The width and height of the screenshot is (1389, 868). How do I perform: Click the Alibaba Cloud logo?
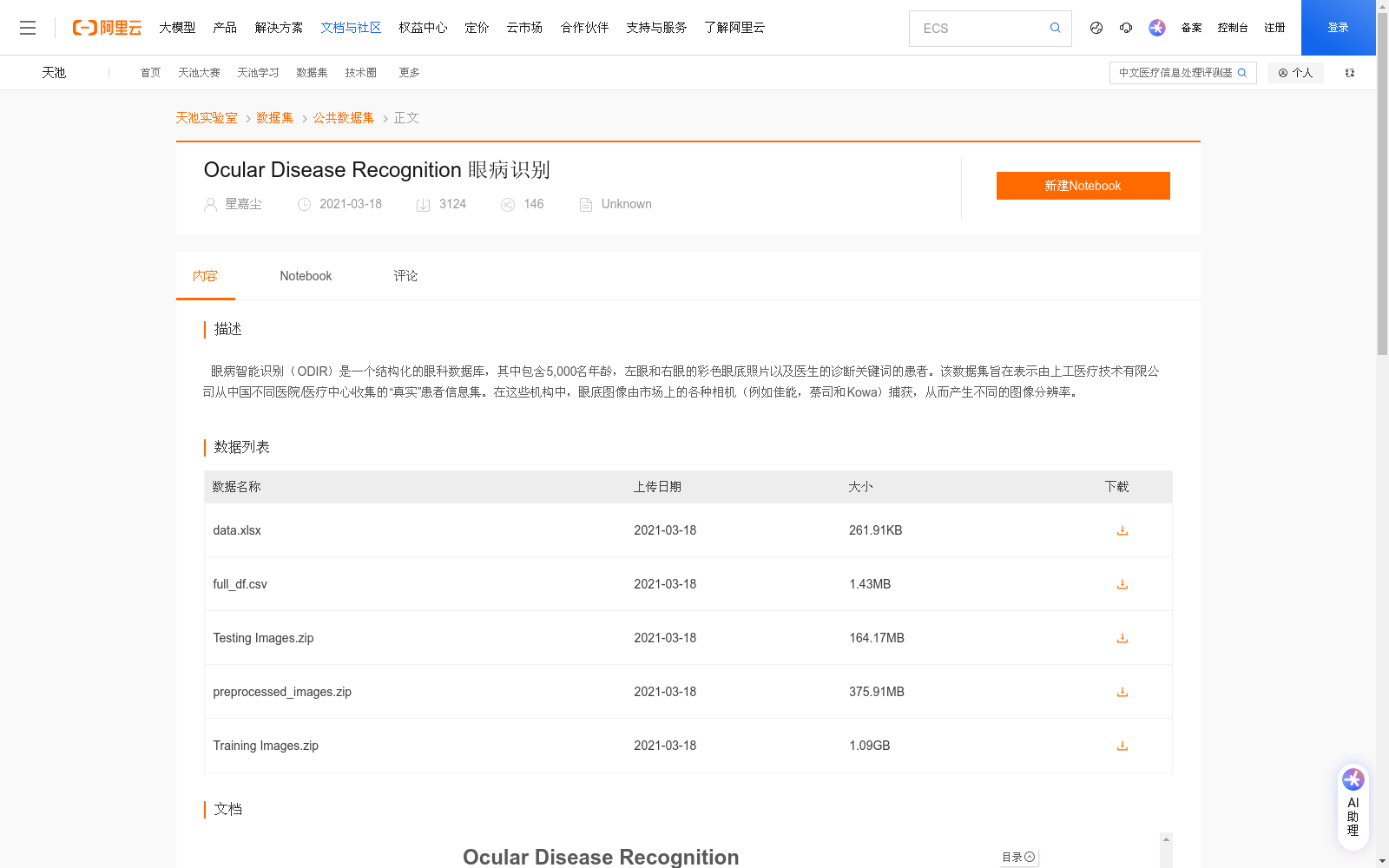point(107,28)
